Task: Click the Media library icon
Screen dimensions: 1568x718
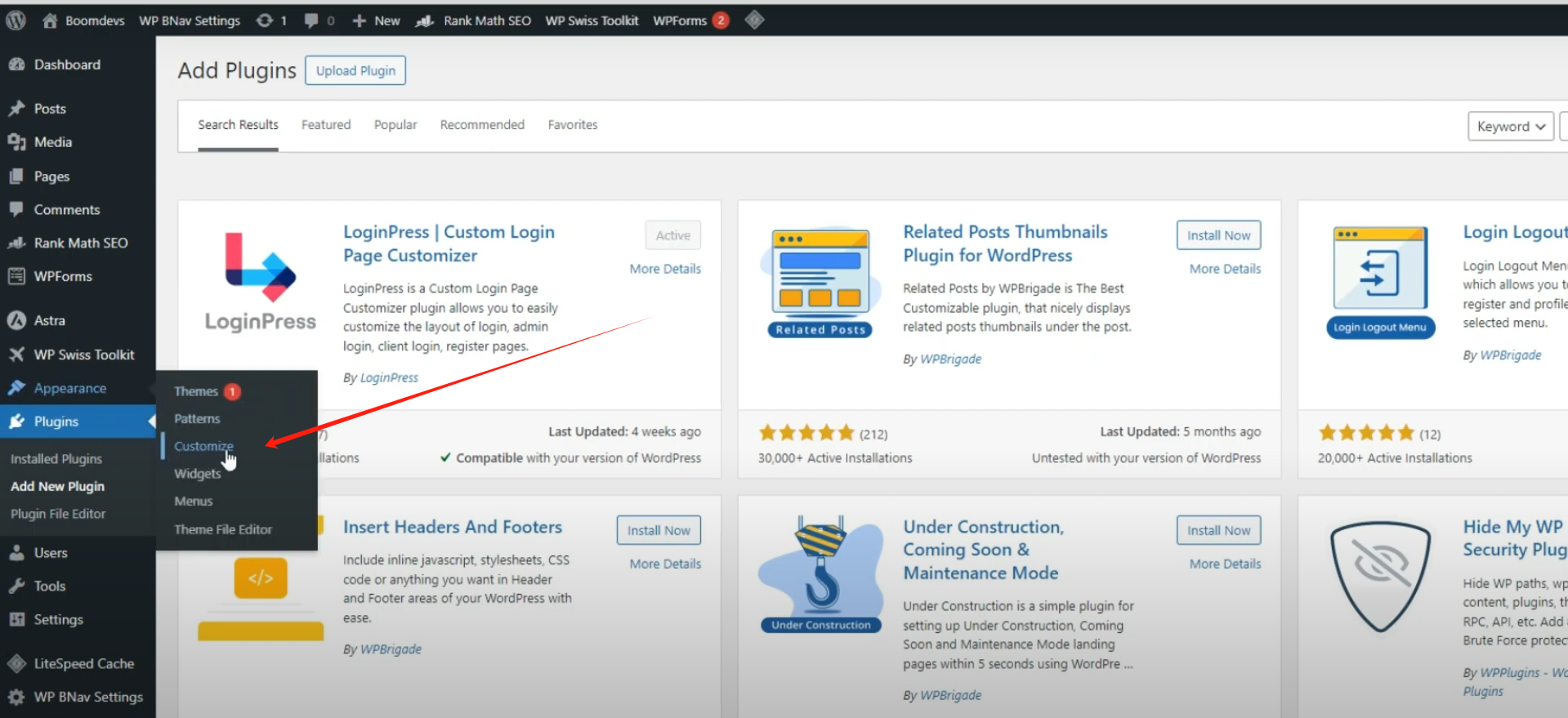Action: [x=16, y=142]
